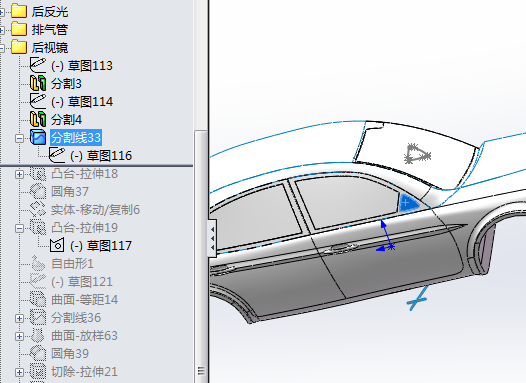526x383 pixels.
Task: Click the split line icon of 分割线36
Action: tap(38, 318)
